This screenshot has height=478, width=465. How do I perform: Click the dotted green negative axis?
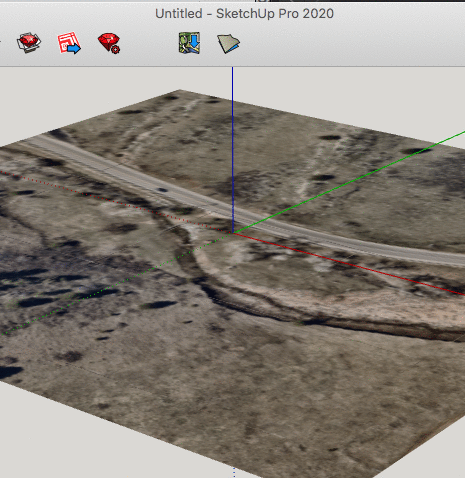117,283
